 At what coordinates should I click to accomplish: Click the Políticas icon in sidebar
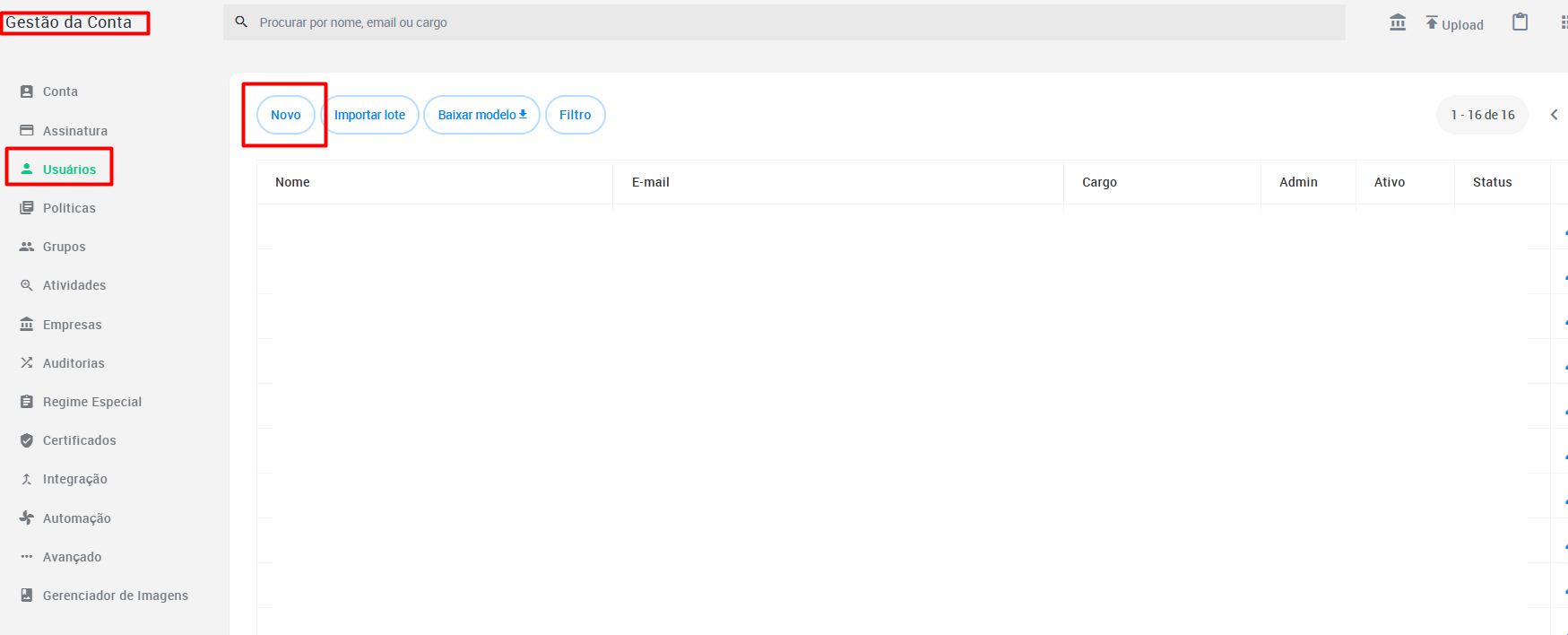tap(27, 207)
